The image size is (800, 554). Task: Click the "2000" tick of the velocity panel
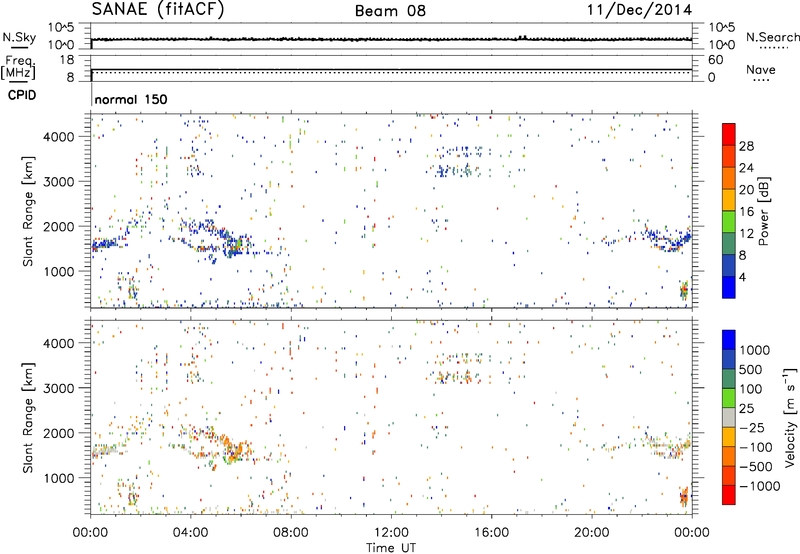(58, 433)
